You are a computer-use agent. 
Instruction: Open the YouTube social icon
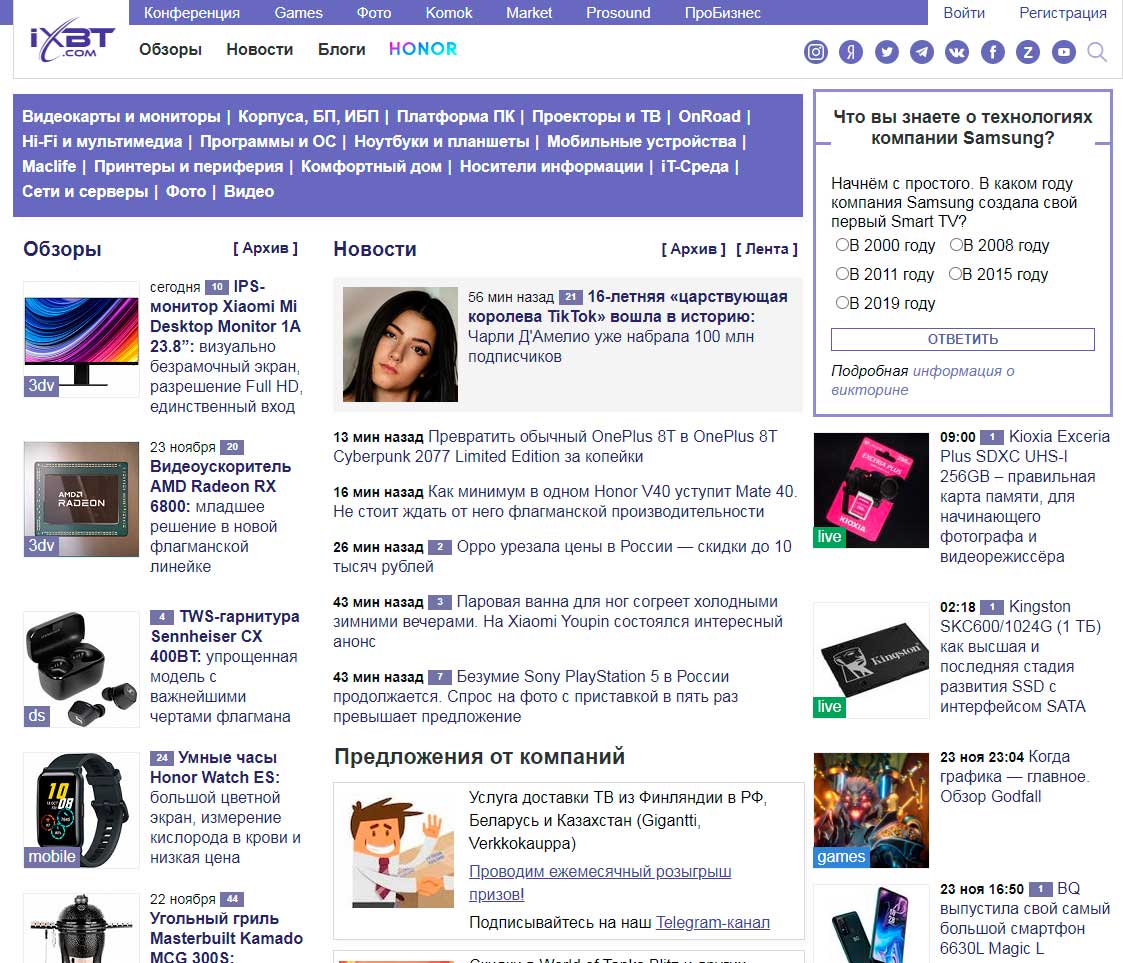[x=1064, y=52]
